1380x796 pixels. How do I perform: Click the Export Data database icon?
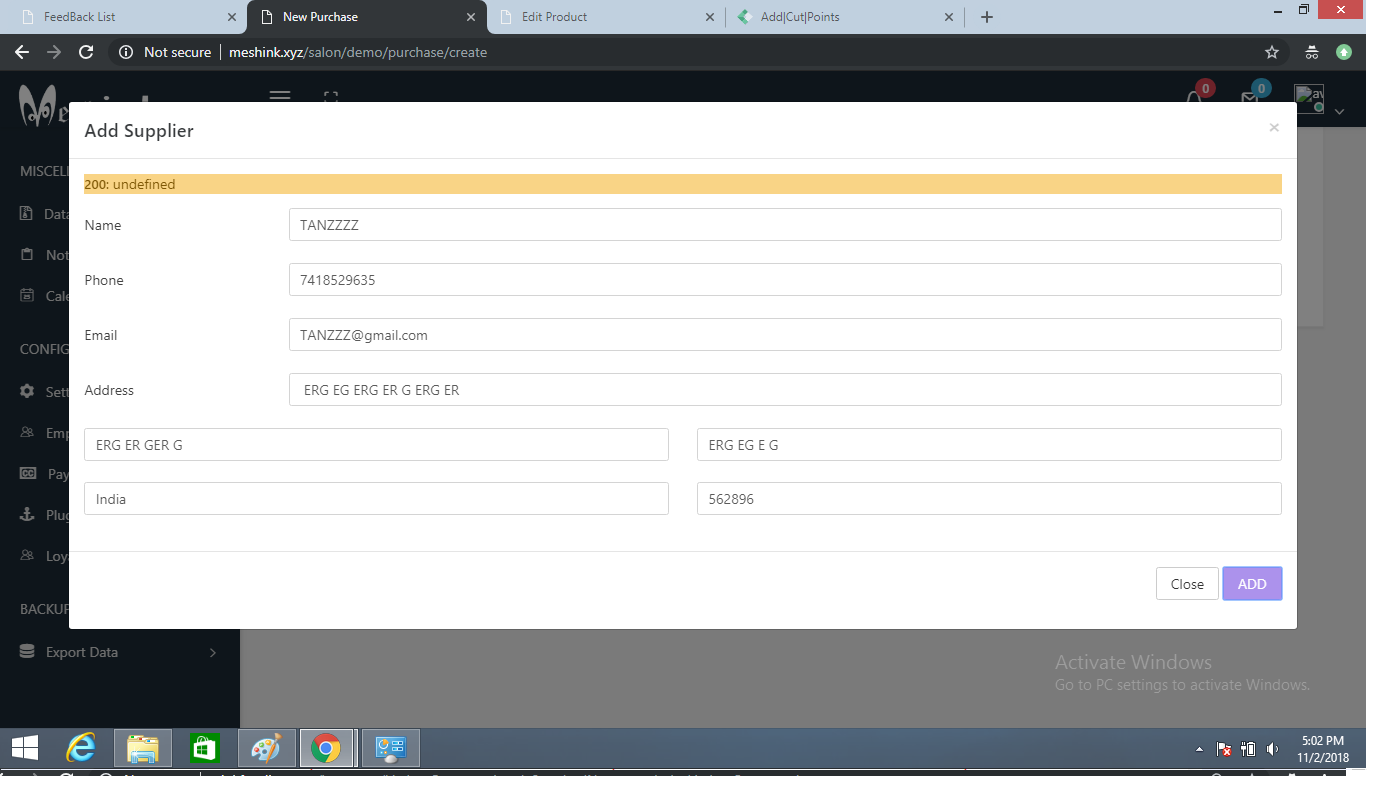pyautogui.click(x=27, y=652)
